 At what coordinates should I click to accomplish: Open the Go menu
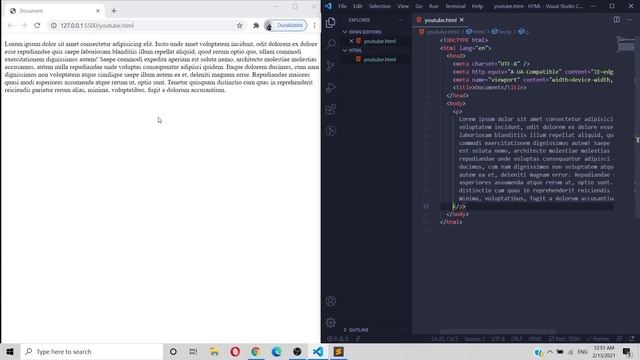[x=419, y=6]
